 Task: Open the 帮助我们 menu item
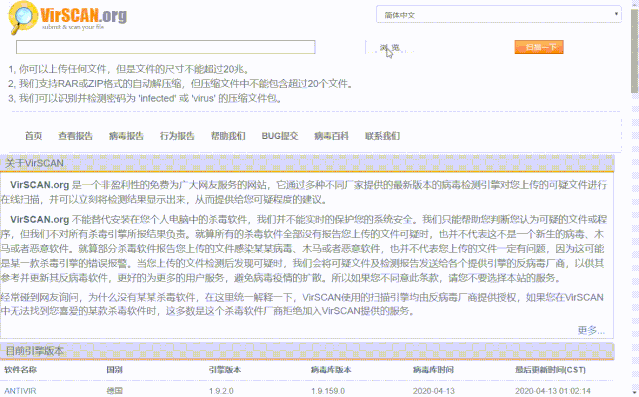[x=228, y=136]
